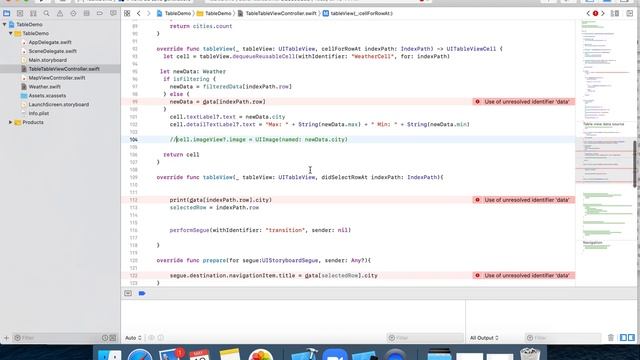Jump to previous issue arrow
Screen dimensions: 640x360
[x=588, y=13]
